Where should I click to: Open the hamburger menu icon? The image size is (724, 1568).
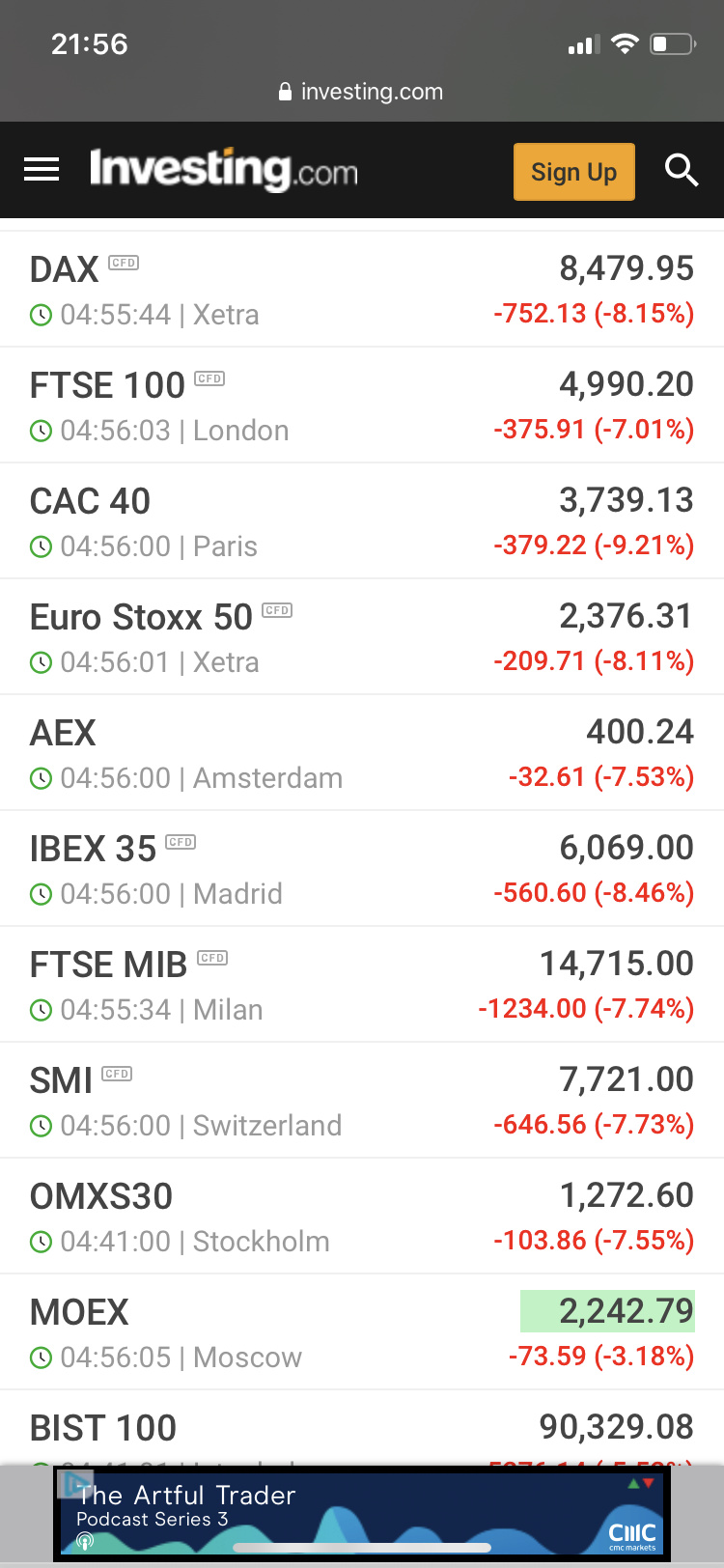42,170
